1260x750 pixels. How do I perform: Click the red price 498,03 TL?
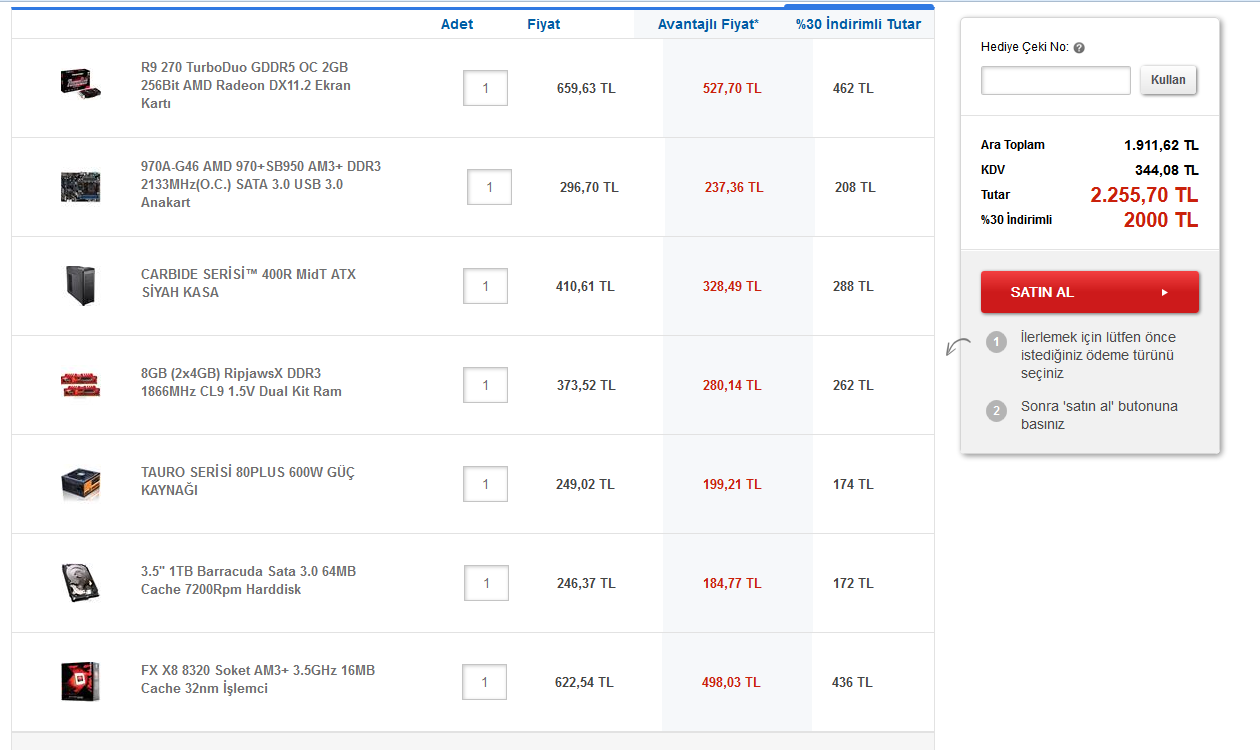pyautogui.click(x=731, y=682)
